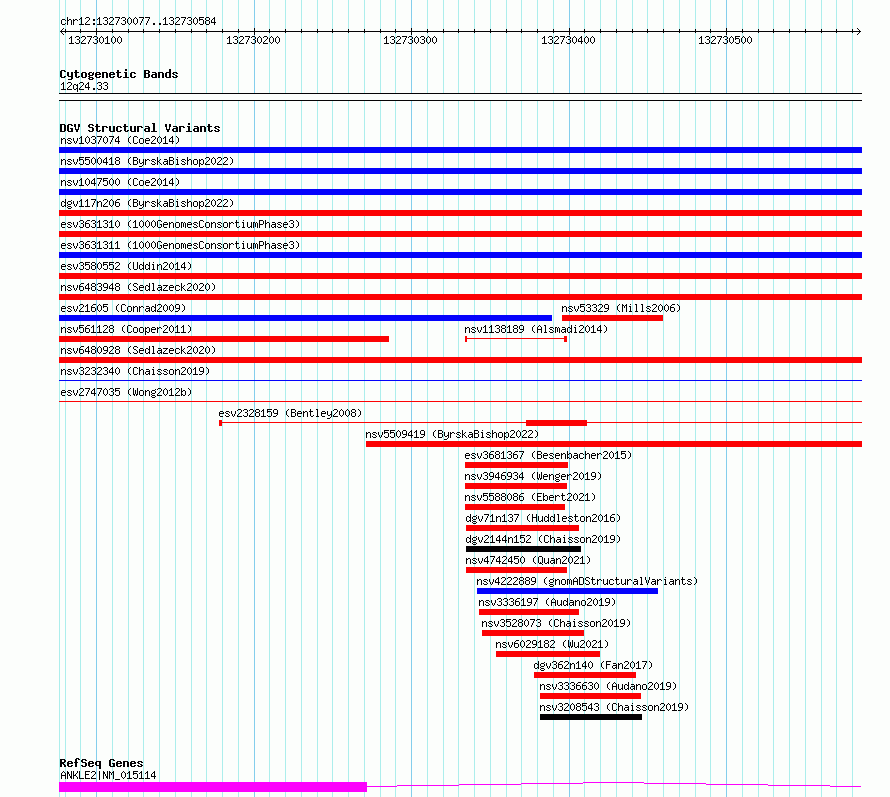Click the thick segment of esv2328159
This screenshot has height=797, width=890.
click(x=556, y=423)
